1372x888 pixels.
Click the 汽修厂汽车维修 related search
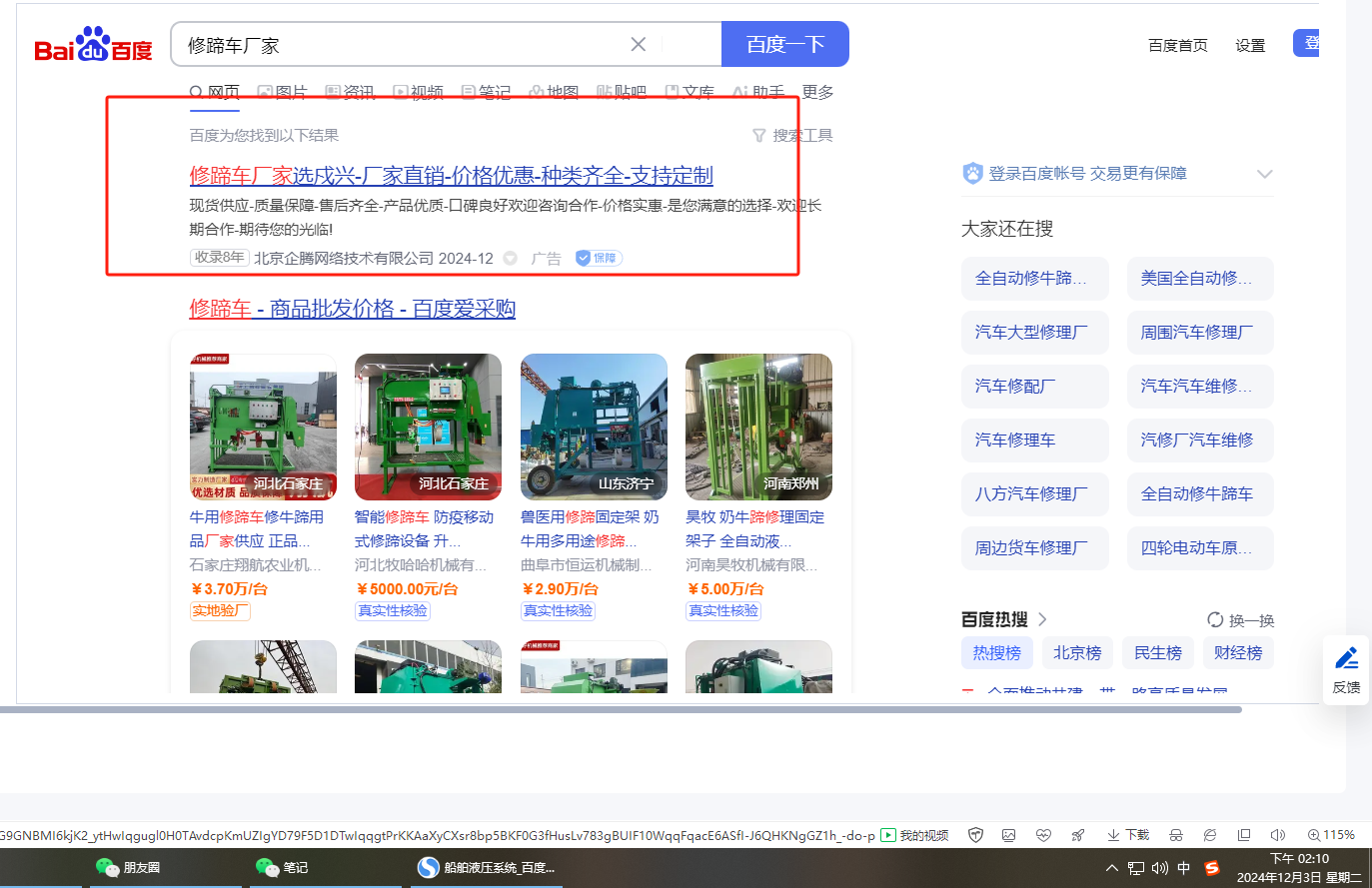tap(1200, 441)
